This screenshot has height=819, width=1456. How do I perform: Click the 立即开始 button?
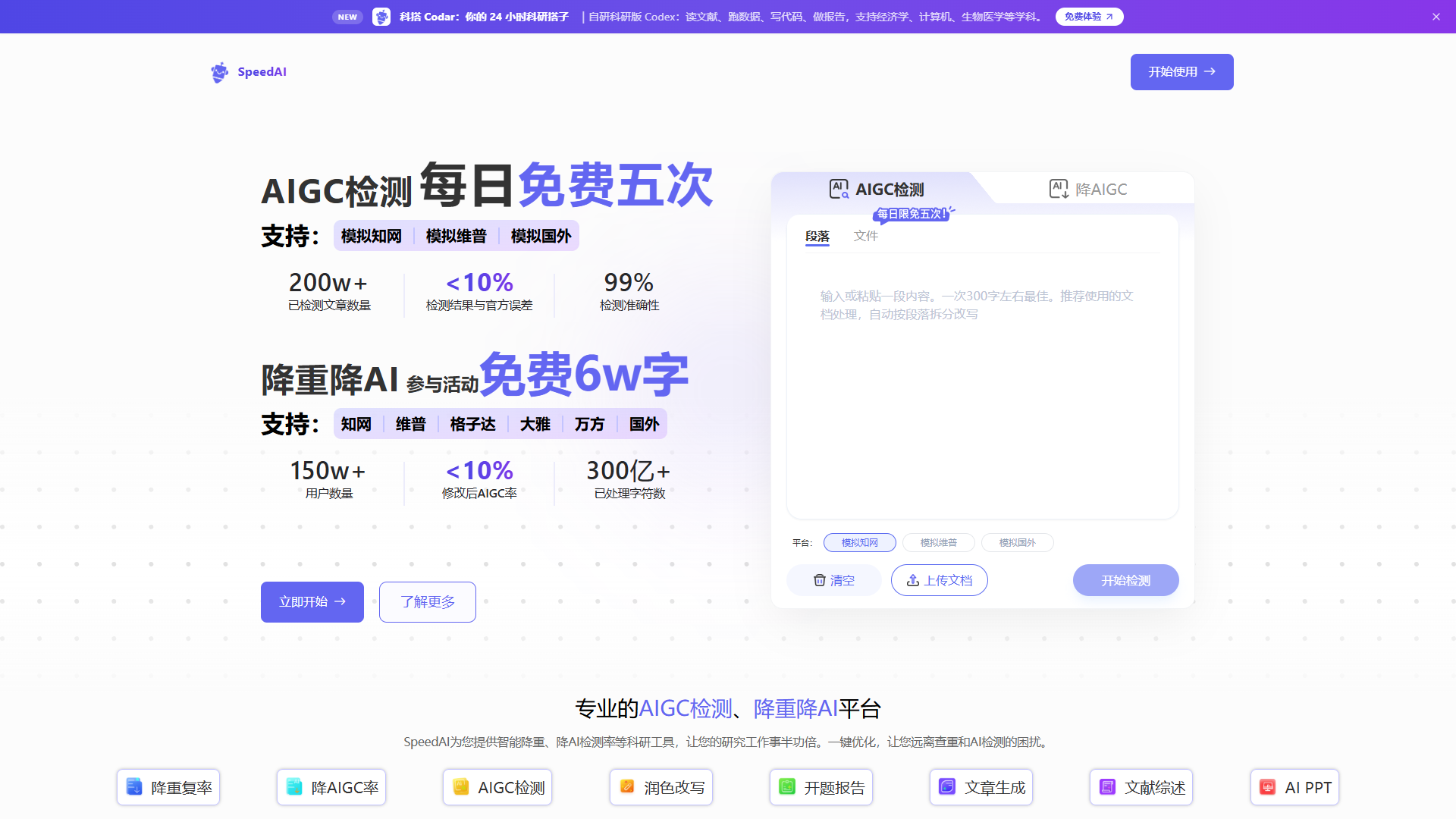pyautogui.click(x=312, y=602)
